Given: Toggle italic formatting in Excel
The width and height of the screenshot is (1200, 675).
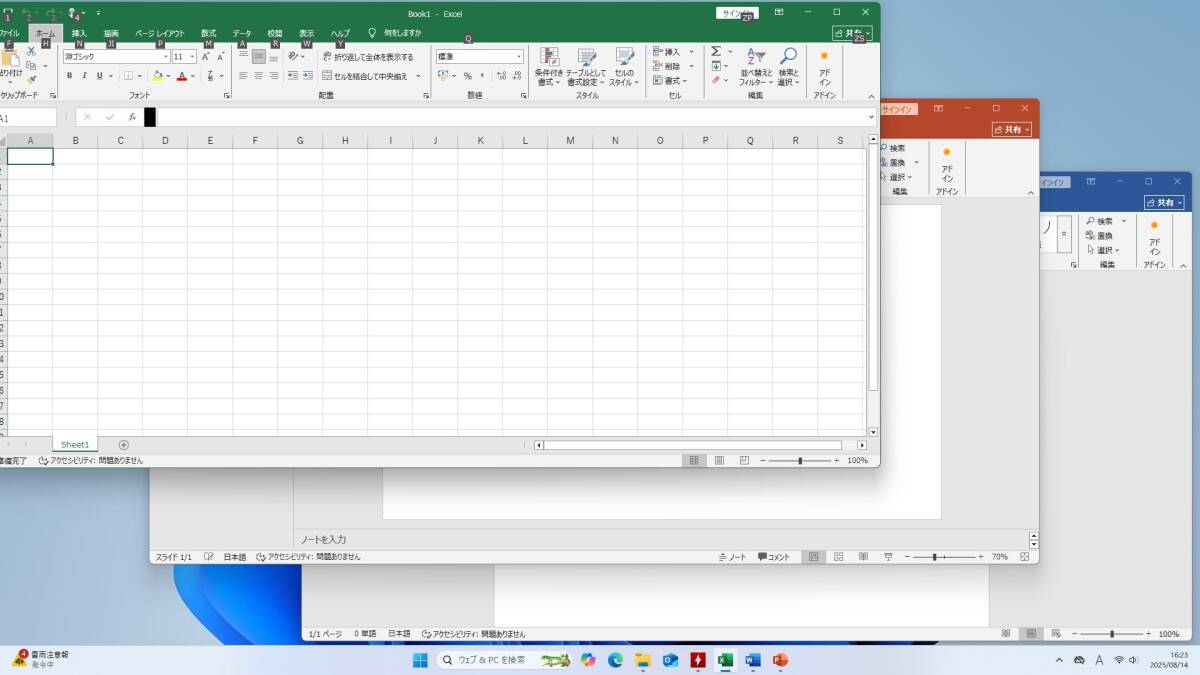Looking at the screenshot, I should click(x=84, y=76).
